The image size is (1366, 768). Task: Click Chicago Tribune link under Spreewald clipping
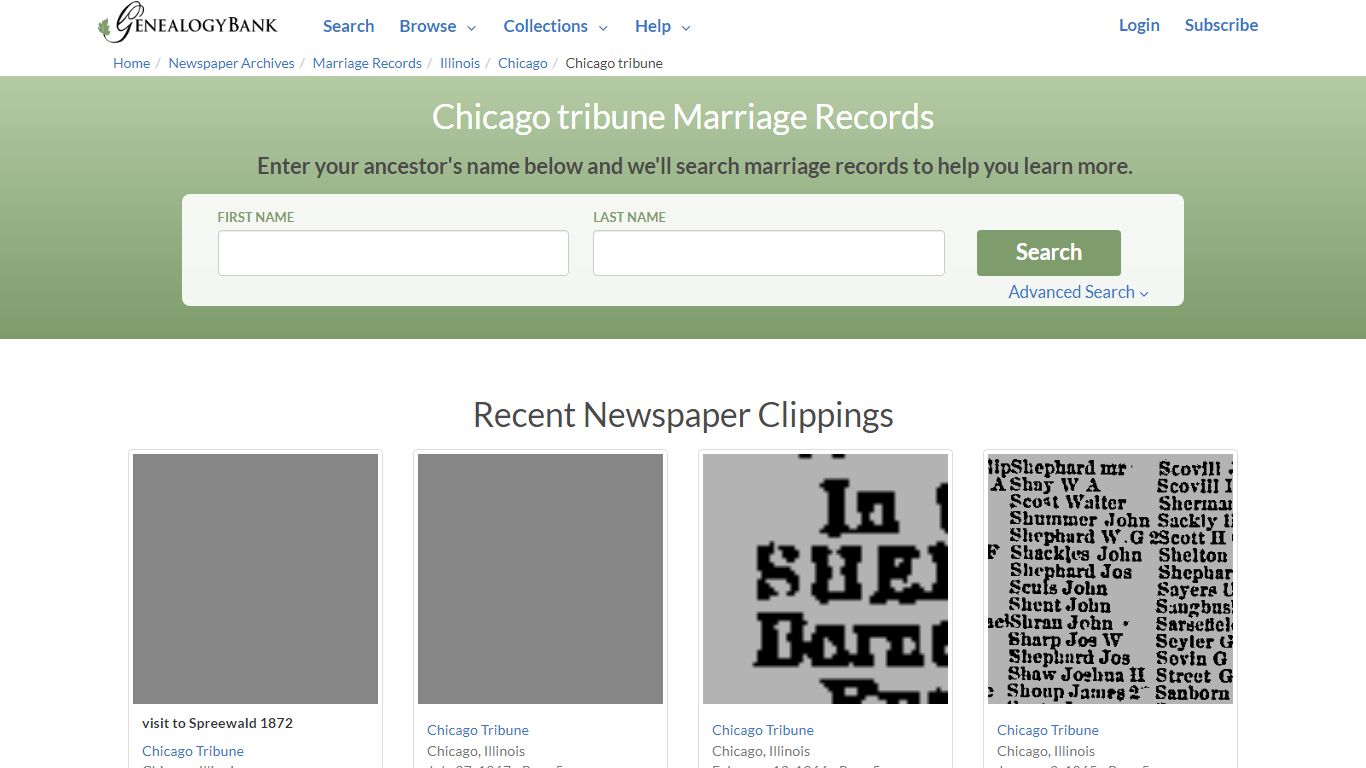193,751
